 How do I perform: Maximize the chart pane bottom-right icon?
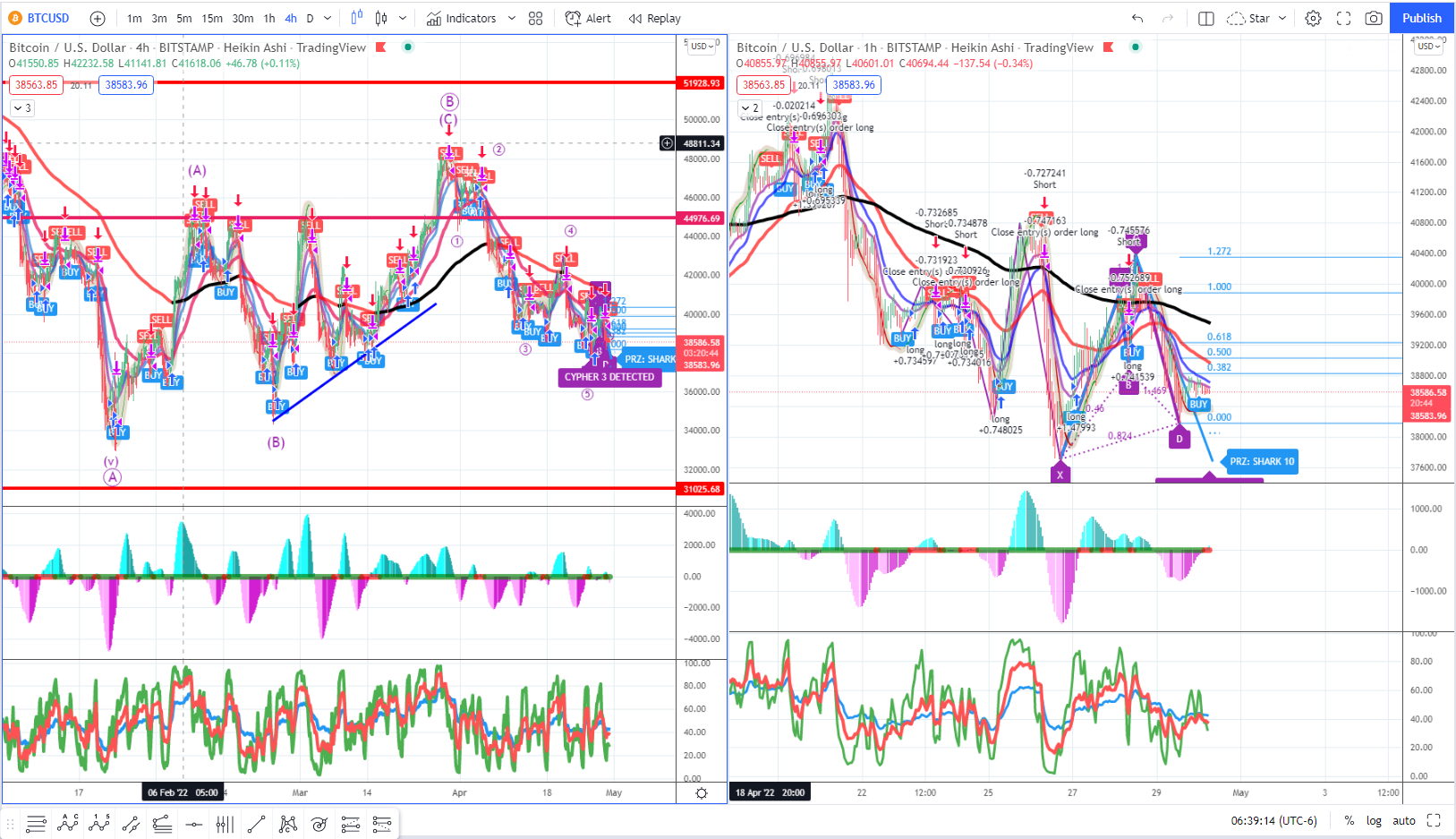pos(1434,820)
